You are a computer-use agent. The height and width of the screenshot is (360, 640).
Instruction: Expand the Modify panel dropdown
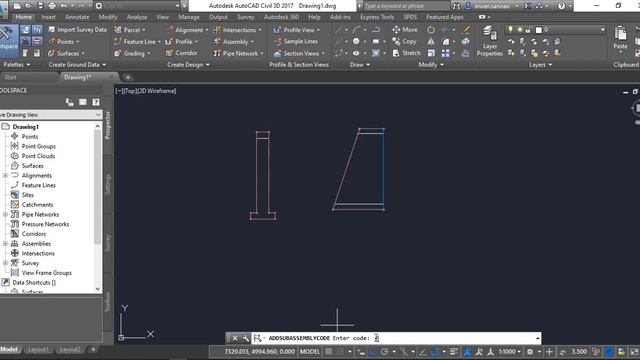pos(431,64)
